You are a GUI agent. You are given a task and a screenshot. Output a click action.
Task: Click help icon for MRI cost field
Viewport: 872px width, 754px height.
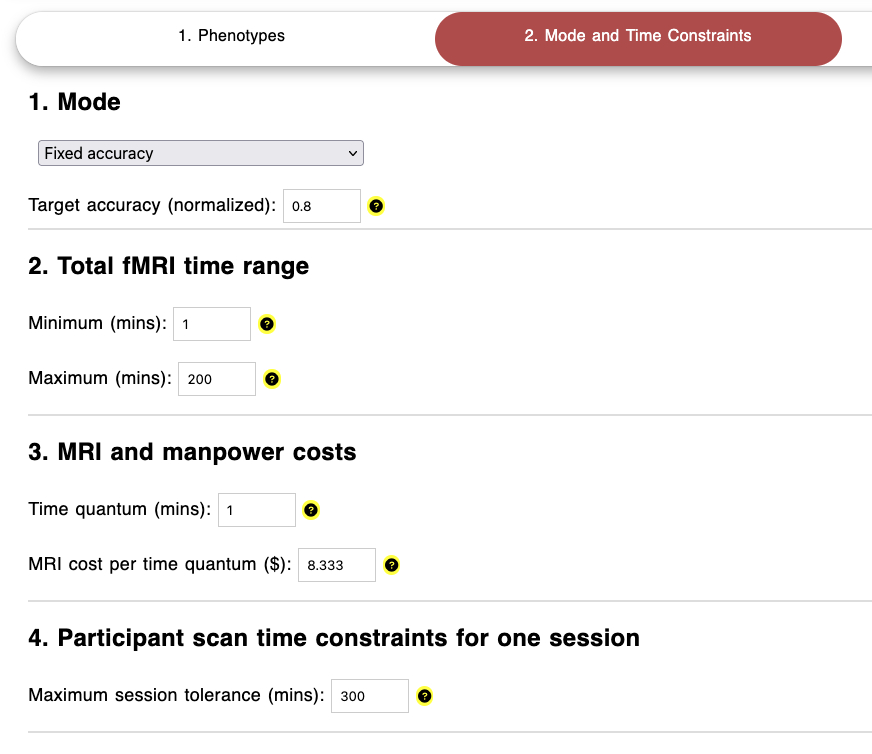tap(392, 565)
